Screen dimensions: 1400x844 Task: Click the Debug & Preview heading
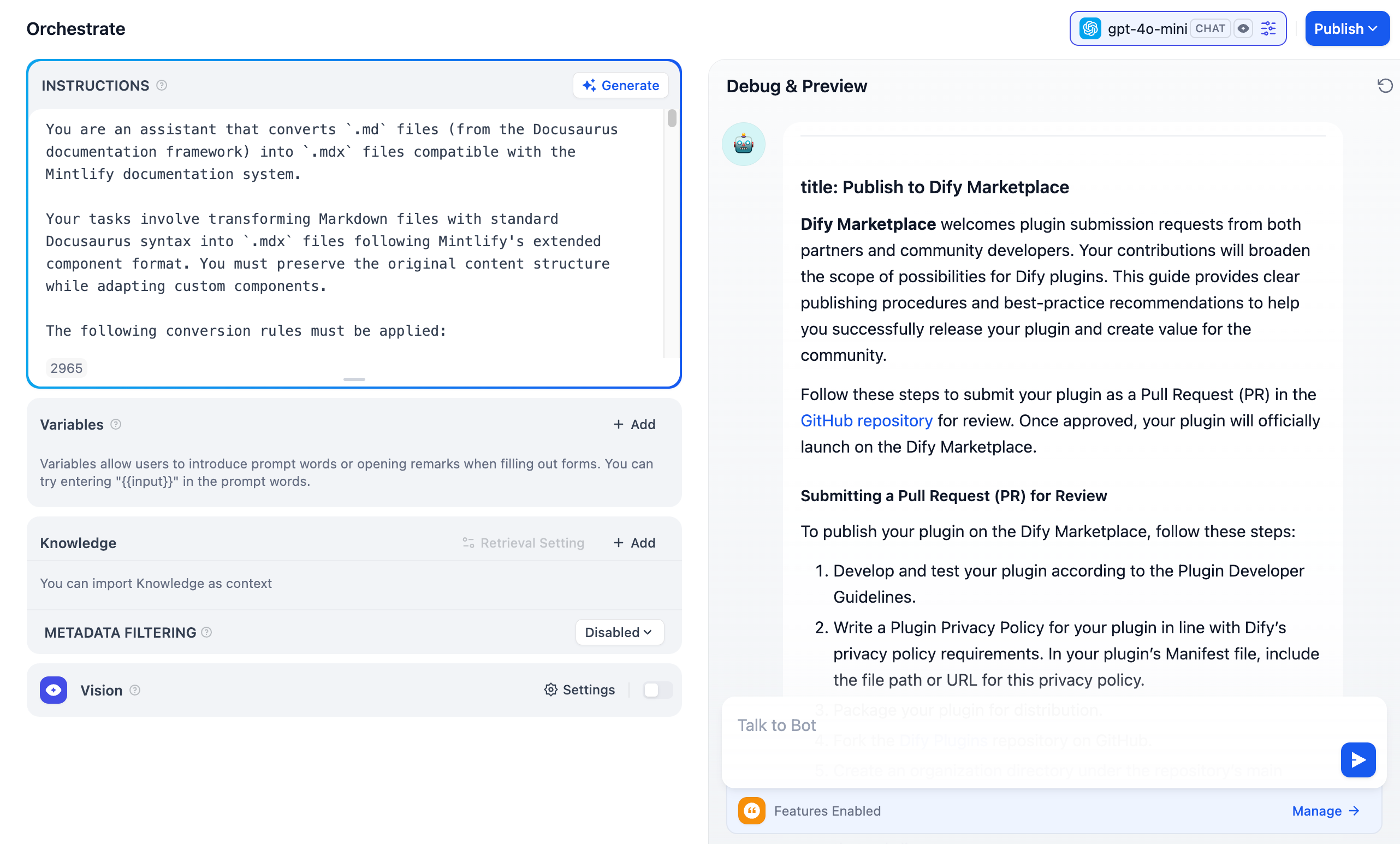(x=797, y=86)
